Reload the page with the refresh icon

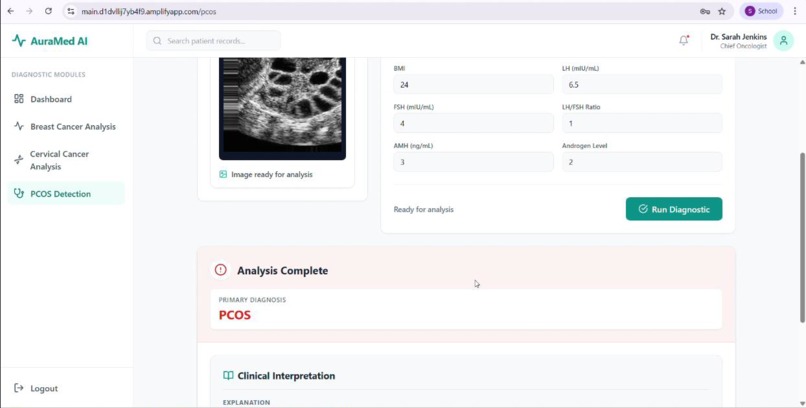48,11
